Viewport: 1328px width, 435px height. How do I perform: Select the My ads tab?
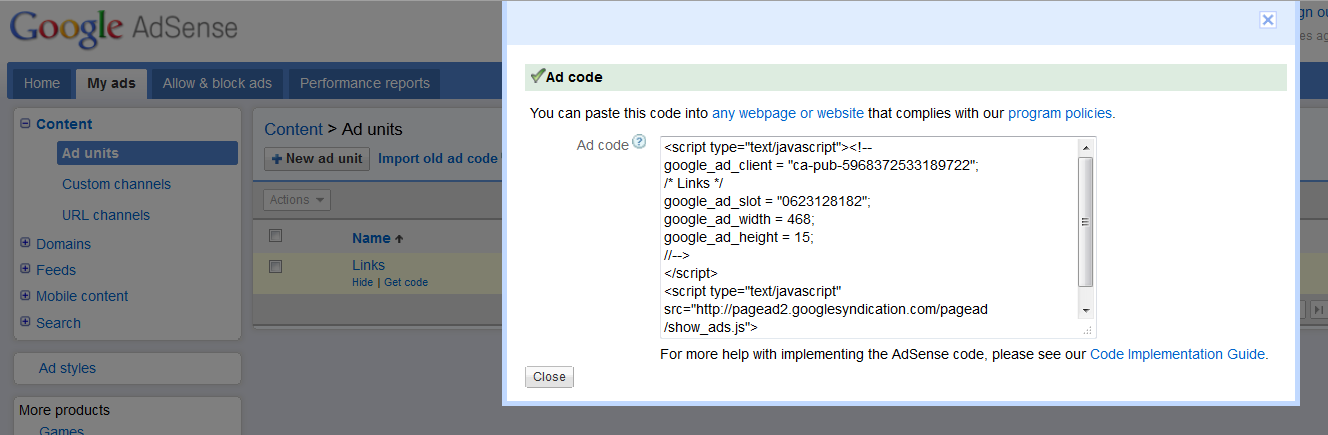111,83
